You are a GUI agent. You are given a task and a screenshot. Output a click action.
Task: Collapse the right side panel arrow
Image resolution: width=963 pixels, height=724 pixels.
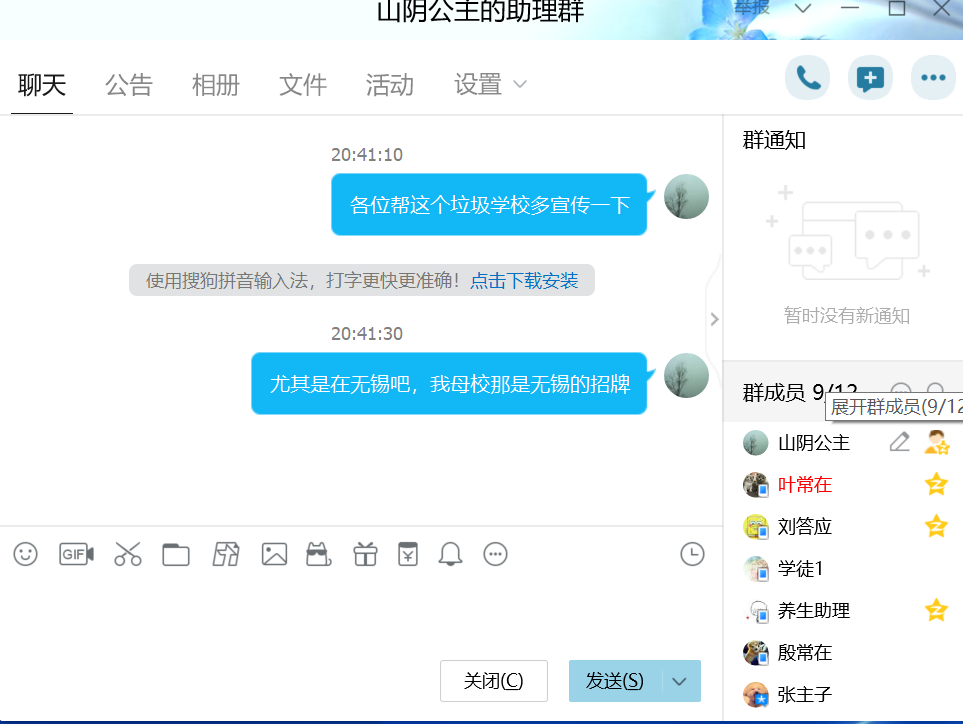(x=714, y=319)
